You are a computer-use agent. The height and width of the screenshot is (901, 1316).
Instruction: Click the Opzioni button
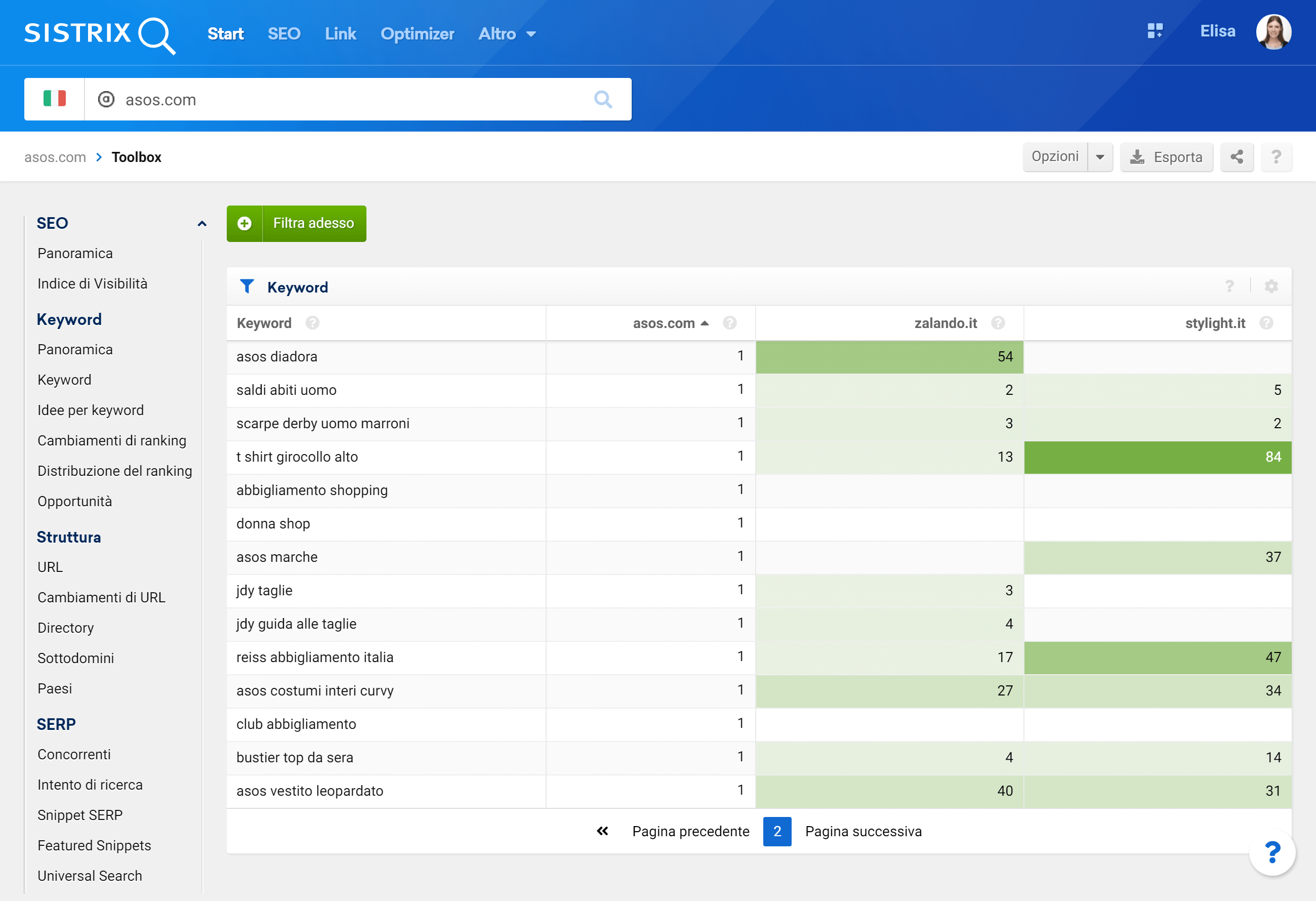pyautogui.click(x=1055, y=157)
